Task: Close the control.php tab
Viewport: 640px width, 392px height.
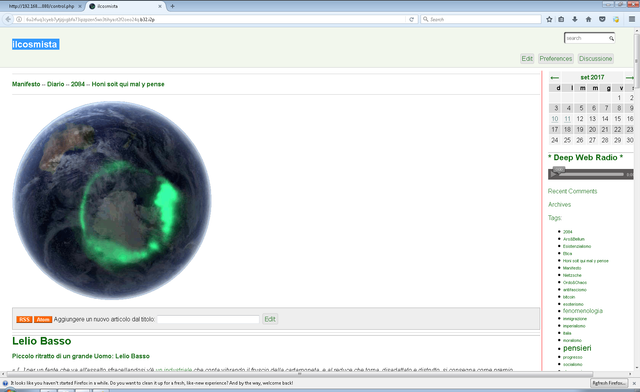Action: (x=80, y=6)
